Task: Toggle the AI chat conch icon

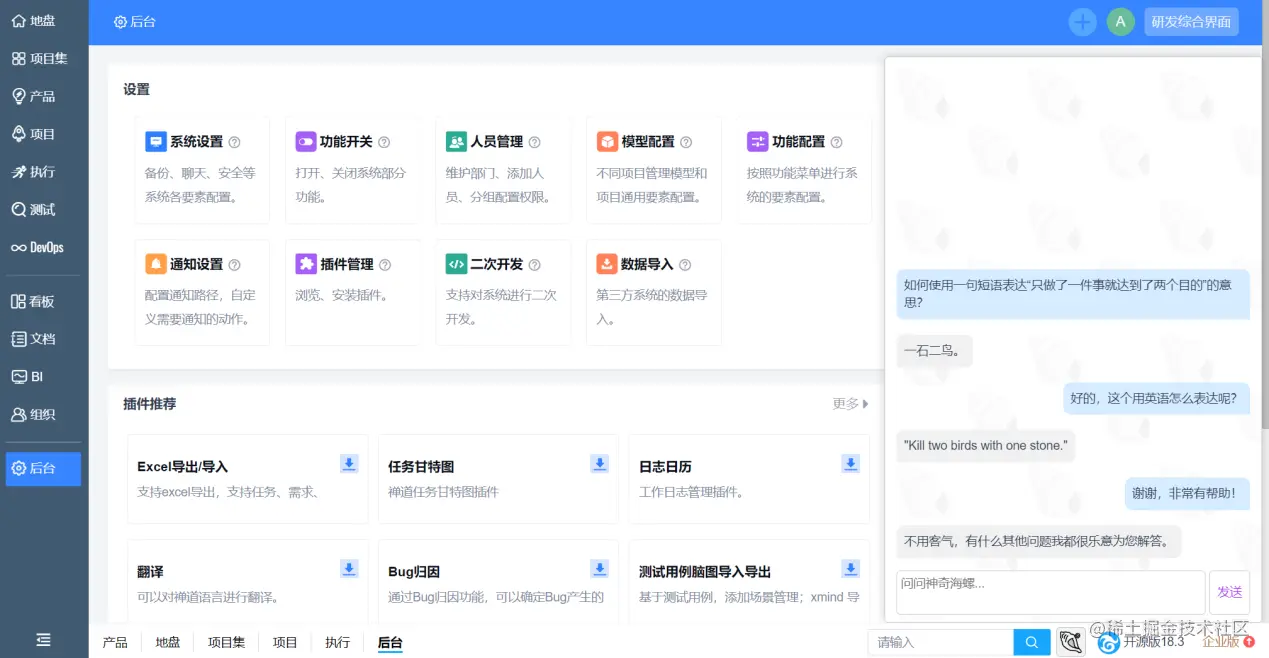Action: [1071, 642]
